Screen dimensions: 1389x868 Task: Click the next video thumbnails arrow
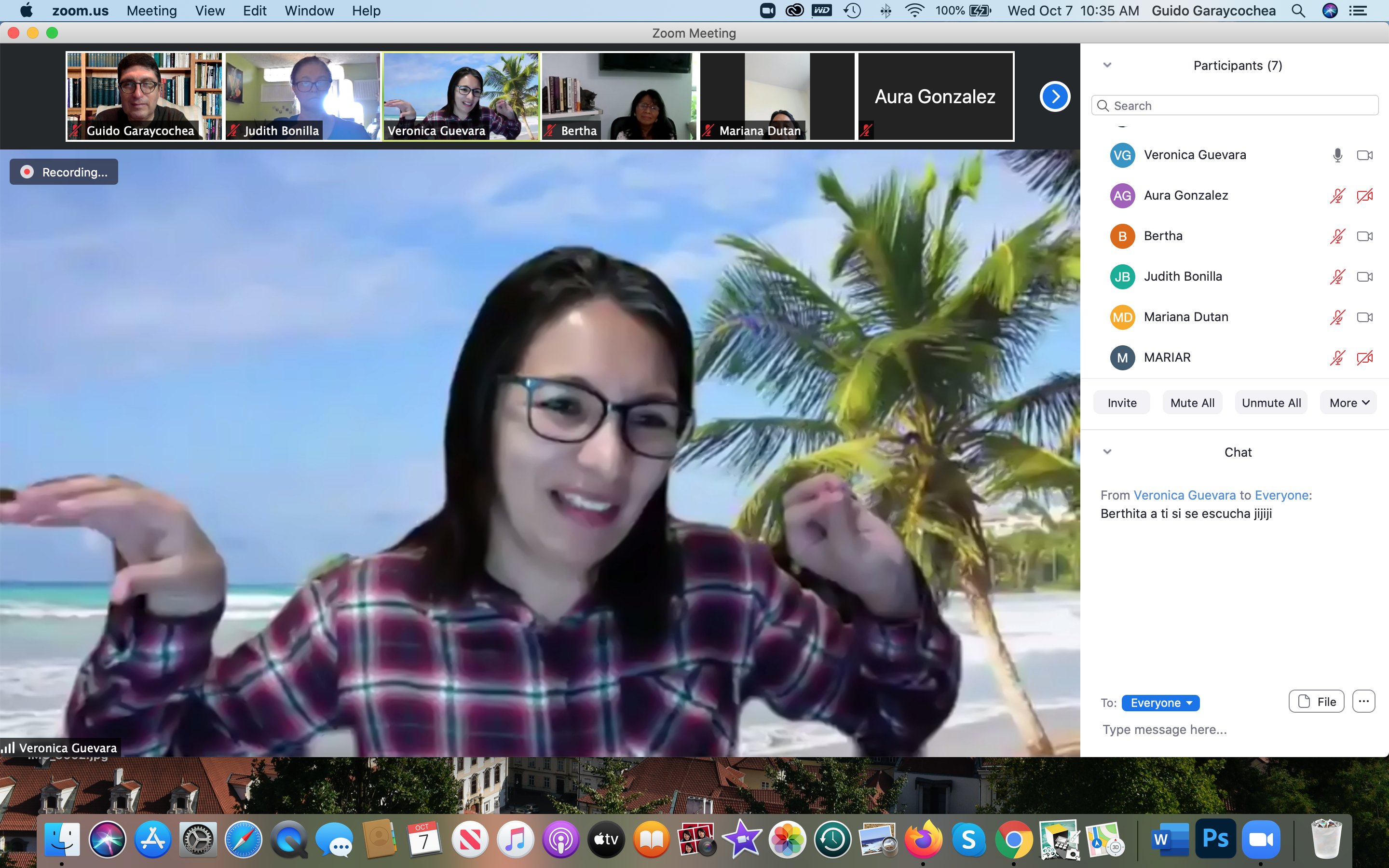(x=1054, y=96)
